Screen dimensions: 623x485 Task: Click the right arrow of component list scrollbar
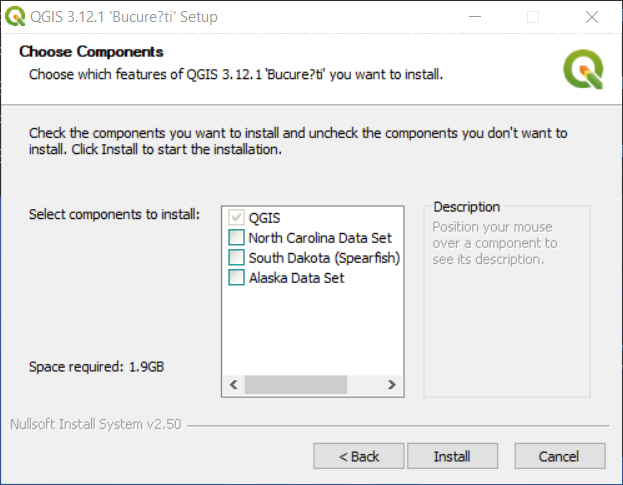click(392, 385)
